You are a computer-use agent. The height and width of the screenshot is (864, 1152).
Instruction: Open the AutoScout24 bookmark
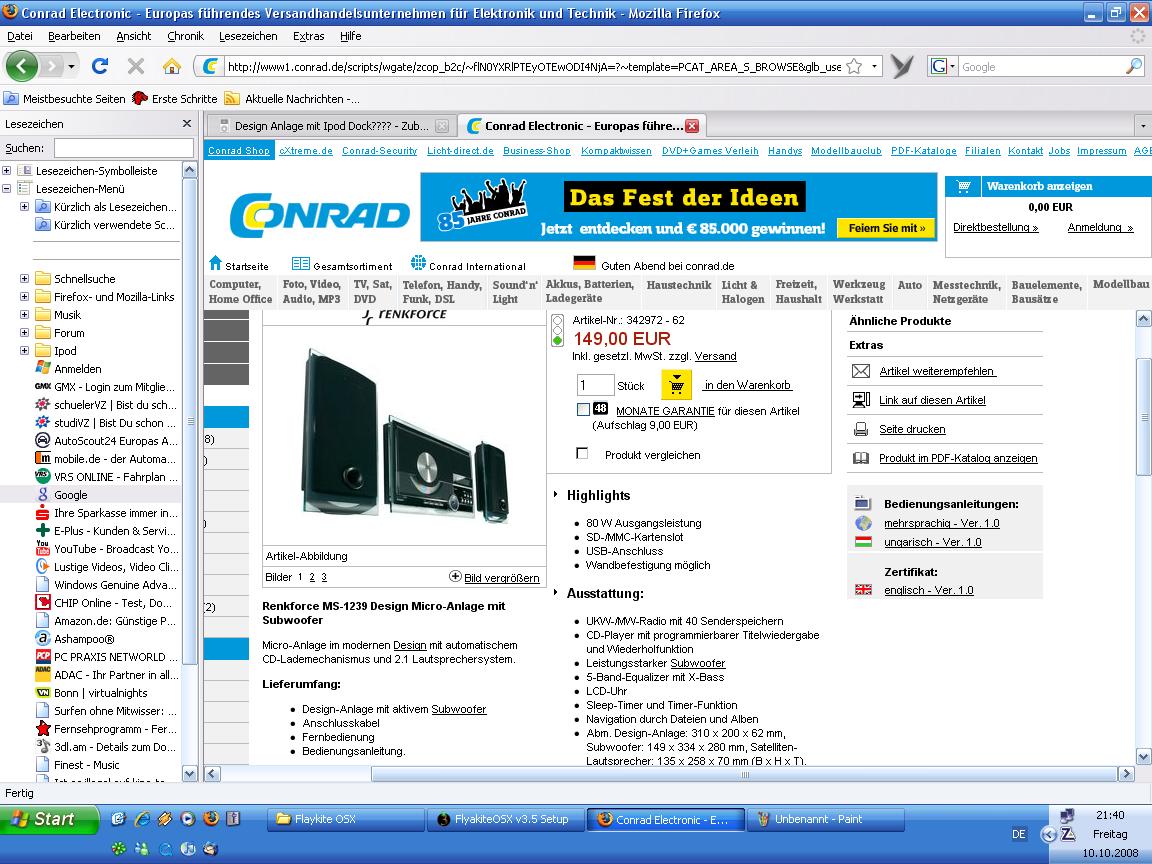pyautogui.click(x=106, y=441)
